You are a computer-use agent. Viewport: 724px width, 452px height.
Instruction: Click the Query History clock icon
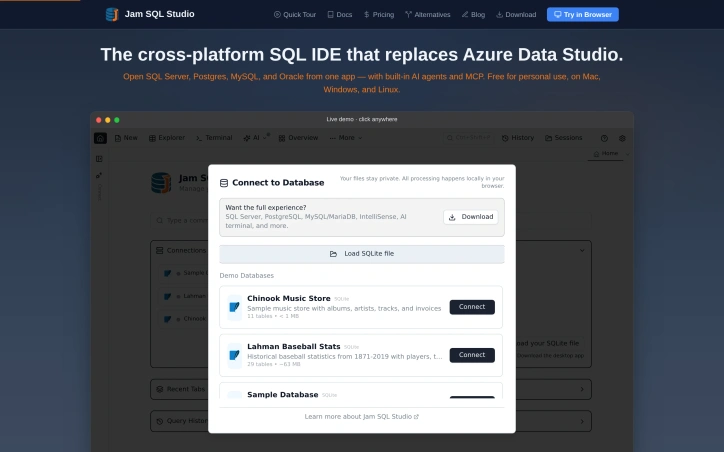[x=159, y=421]
